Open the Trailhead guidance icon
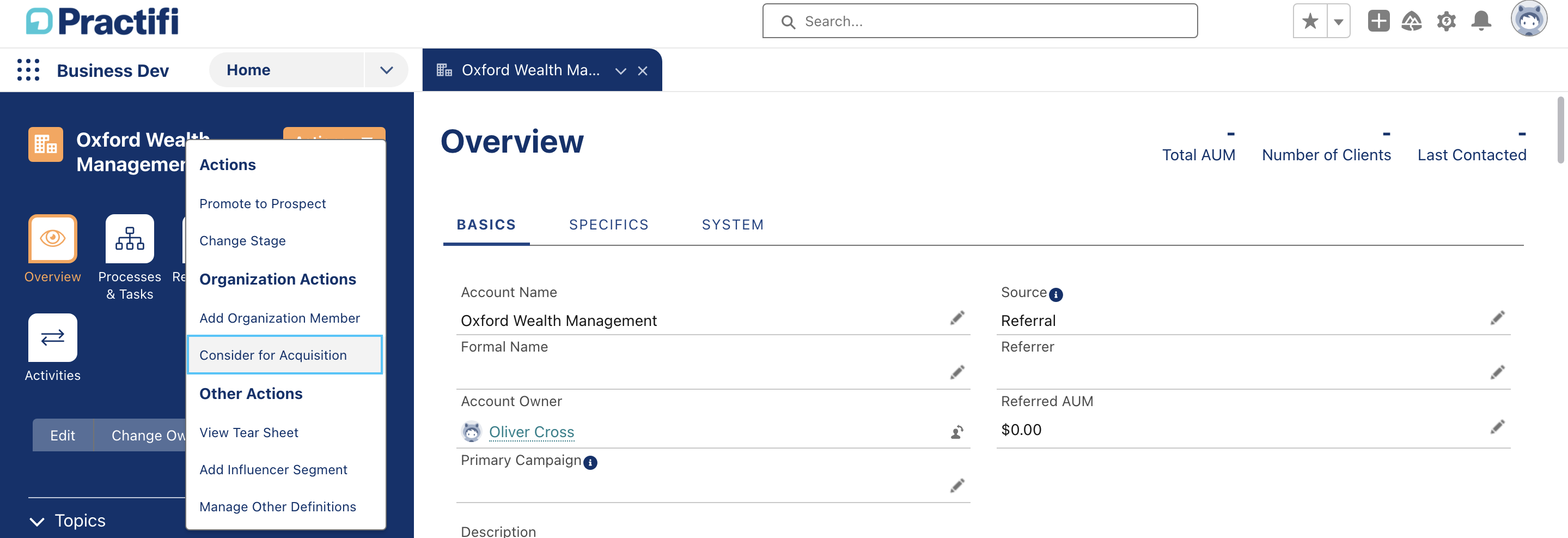The width and height of the screenshot is (1568, 538). click(1412, 21)
